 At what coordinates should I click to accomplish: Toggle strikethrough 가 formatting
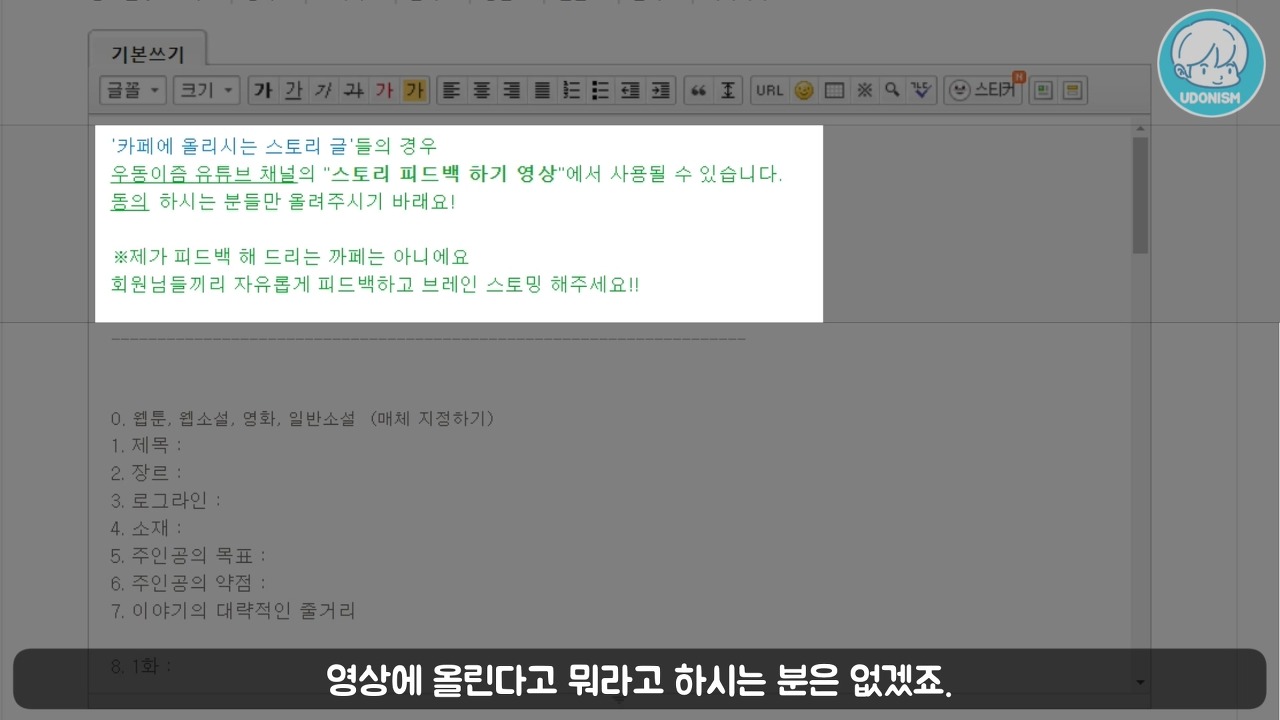[353, 90]
